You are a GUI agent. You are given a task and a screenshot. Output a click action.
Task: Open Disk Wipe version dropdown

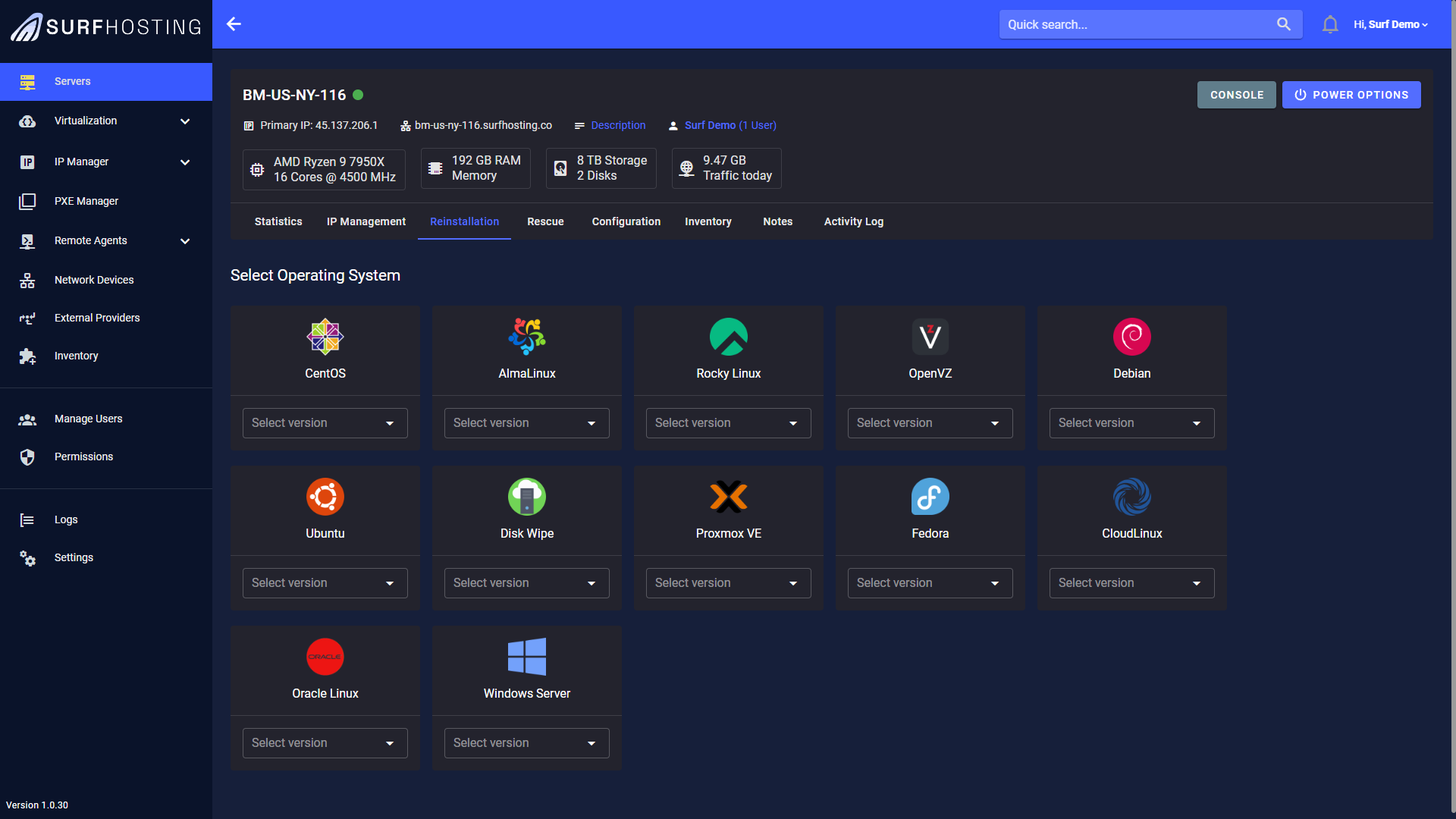527,583
